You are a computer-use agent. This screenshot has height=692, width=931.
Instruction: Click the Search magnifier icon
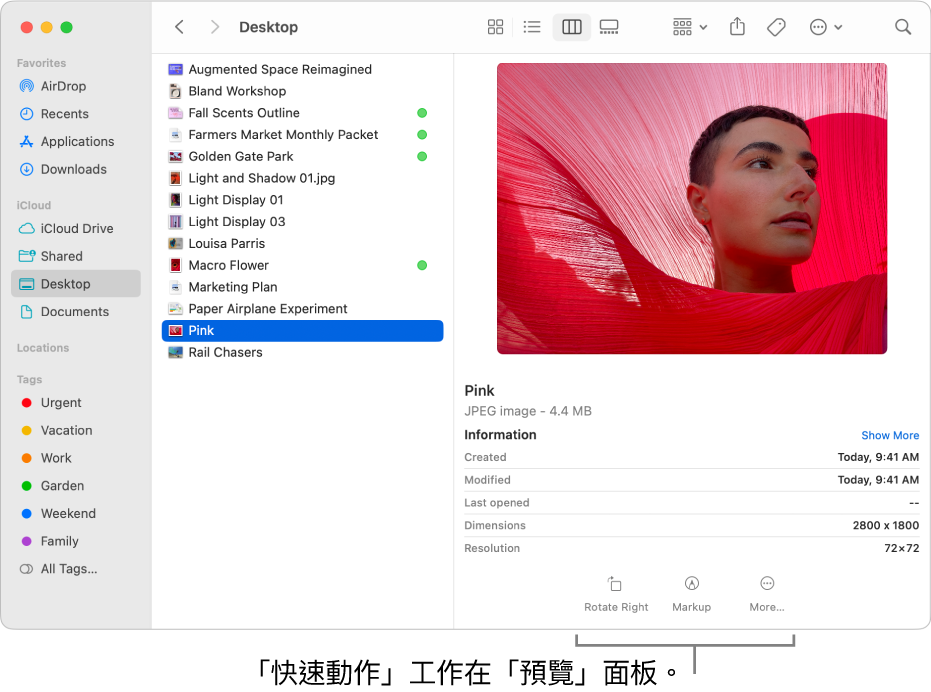click(902, 27)
